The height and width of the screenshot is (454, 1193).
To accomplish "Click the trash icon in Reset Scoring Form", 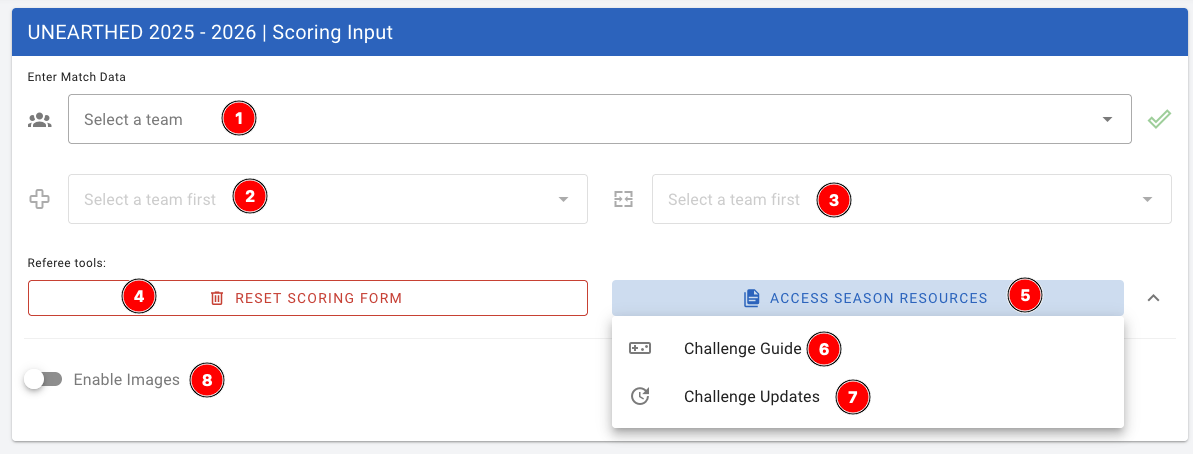I will (x=217, y=298).
